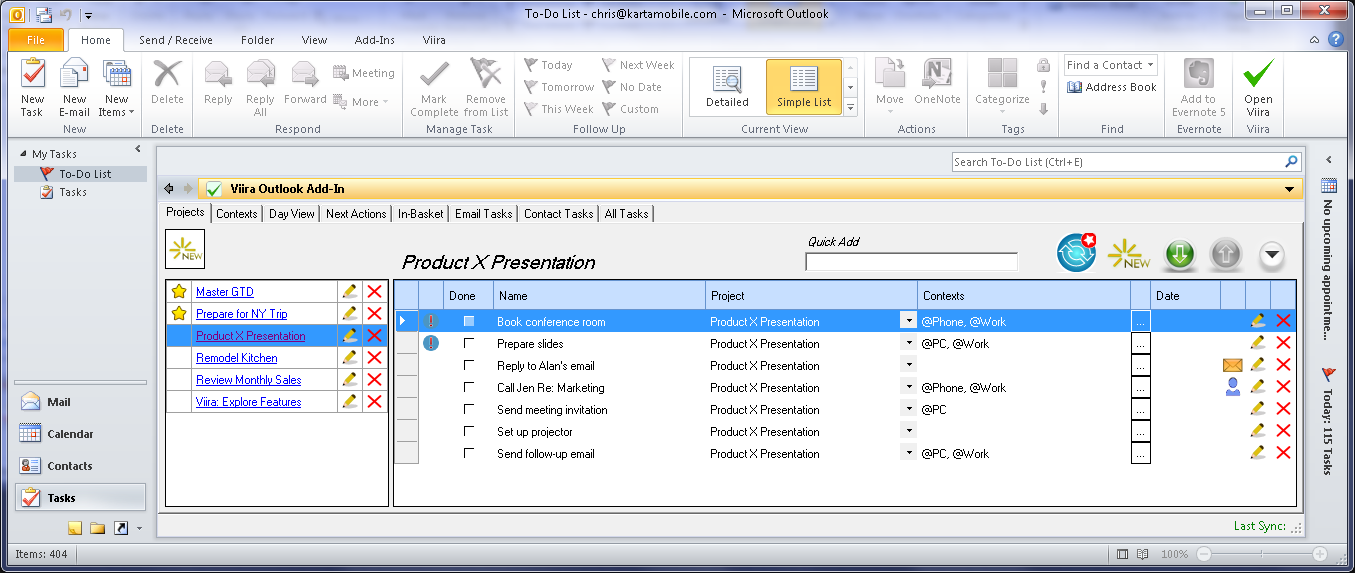The width and height of the screenshot is (1355, 573).
Task: Click the Help question mark icon
Action: pyautogui.click(x=1335, y=40)
